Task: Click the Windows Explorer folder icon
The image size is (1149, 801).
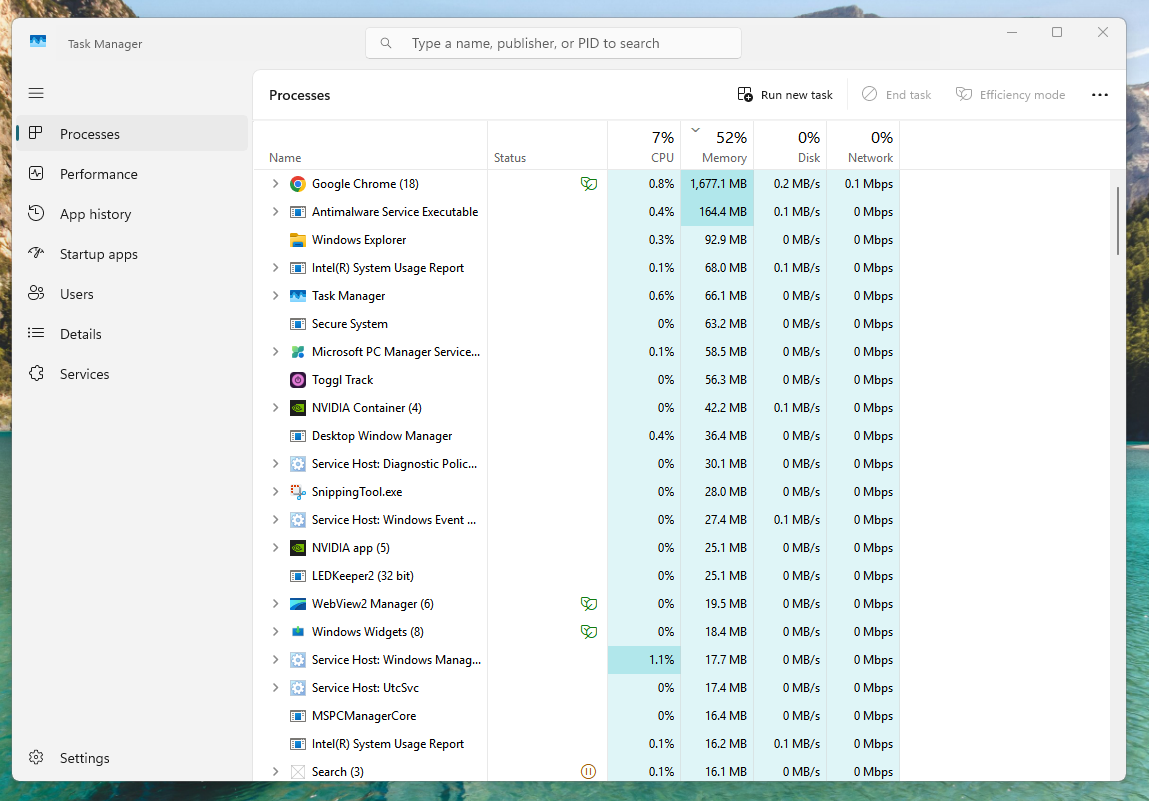Action: click(x=298, y=240)
